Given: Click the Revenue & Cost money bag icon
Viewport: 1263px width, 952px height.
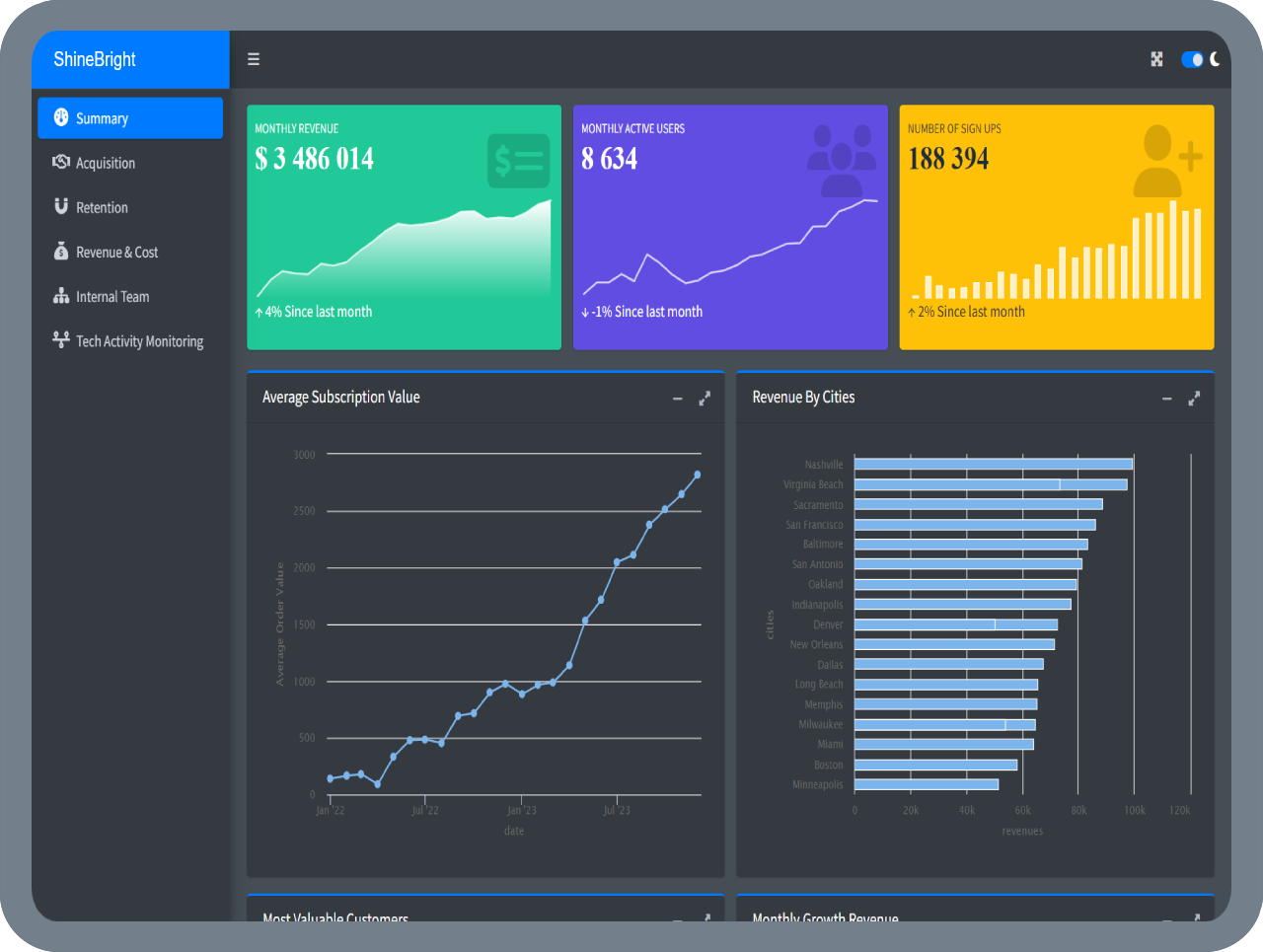Looking at the screenshot, I should pos(61,251).
